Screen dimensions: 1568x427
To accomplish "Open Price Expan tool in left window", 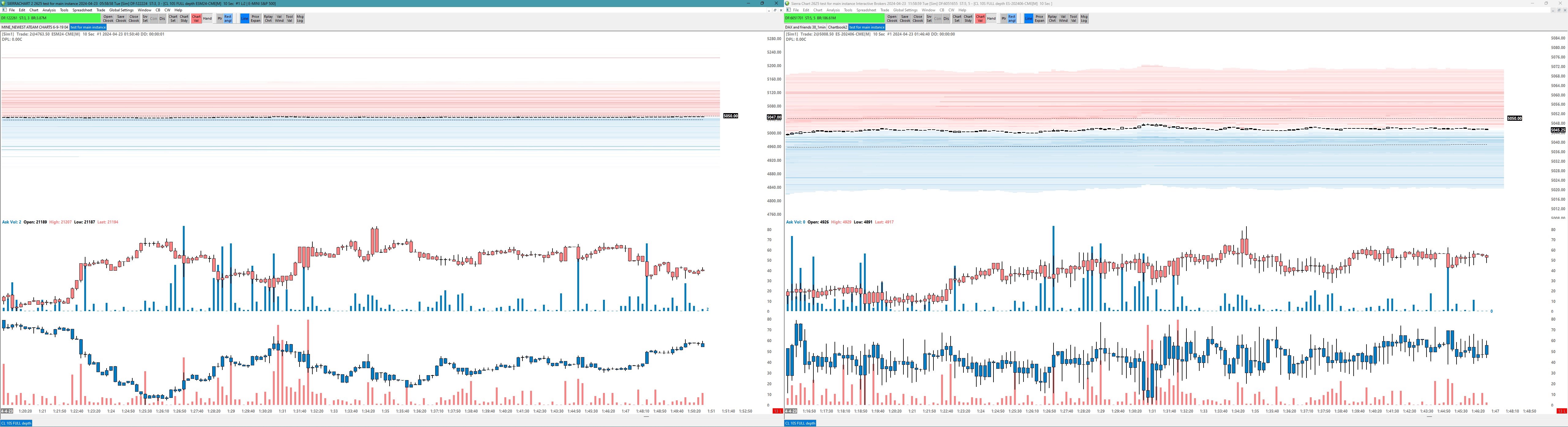I will click(x=256, y=19).
